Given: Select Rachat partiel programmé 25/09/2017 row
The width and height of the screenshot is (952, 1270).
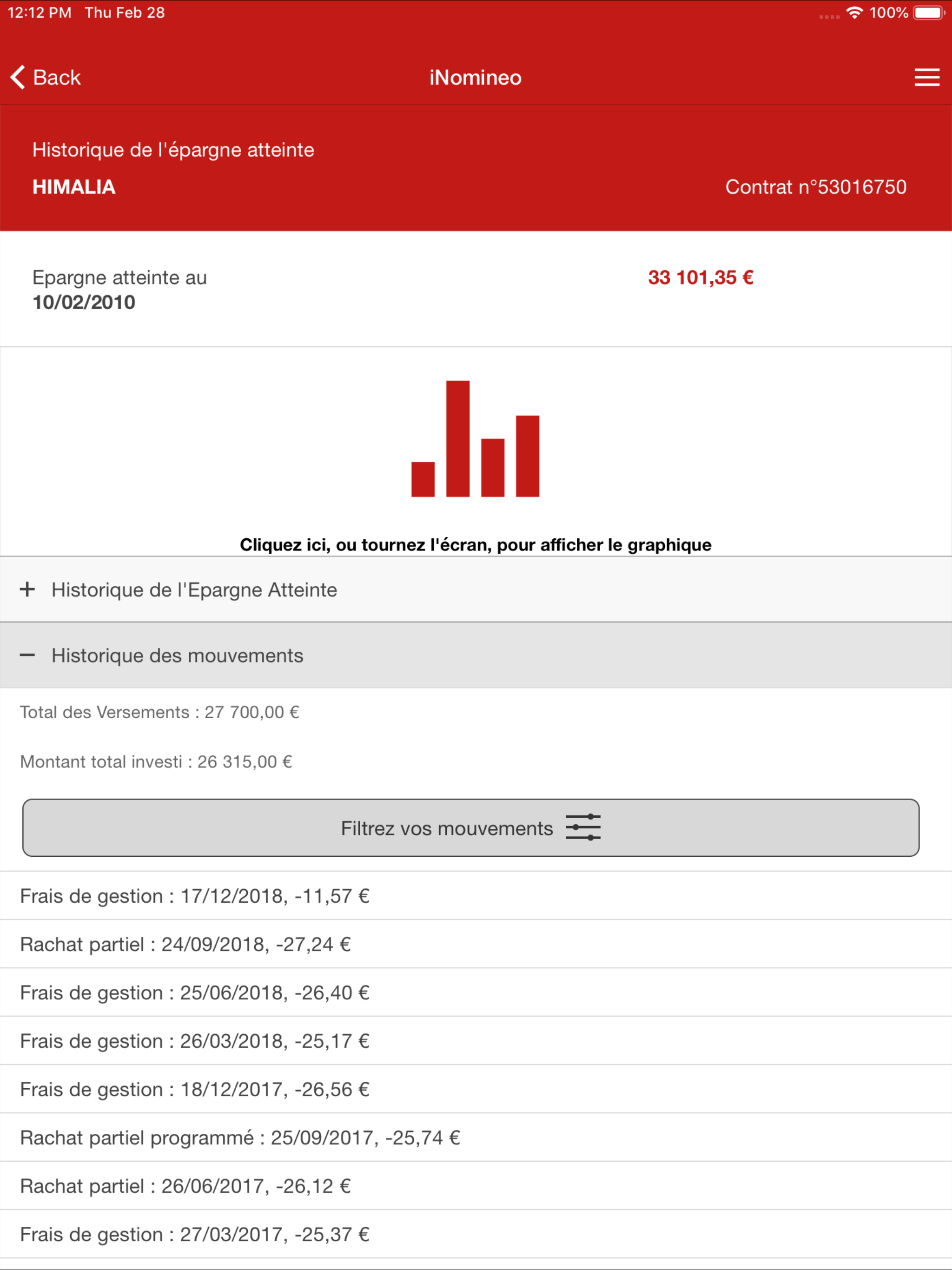Looking at the screenshot, I should [x=476, y=1138].
